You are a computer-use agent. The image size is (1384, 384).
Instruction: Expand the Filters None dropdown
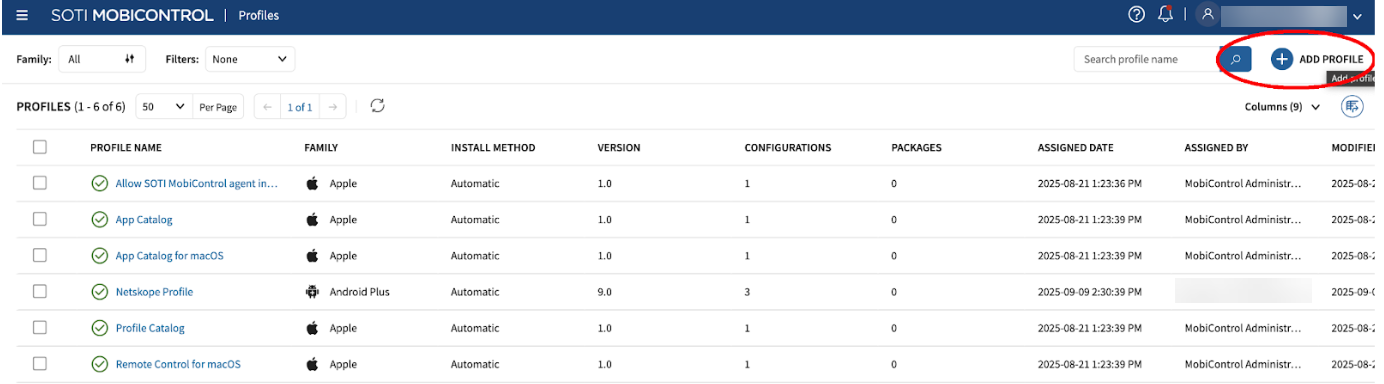click(250, 59)
